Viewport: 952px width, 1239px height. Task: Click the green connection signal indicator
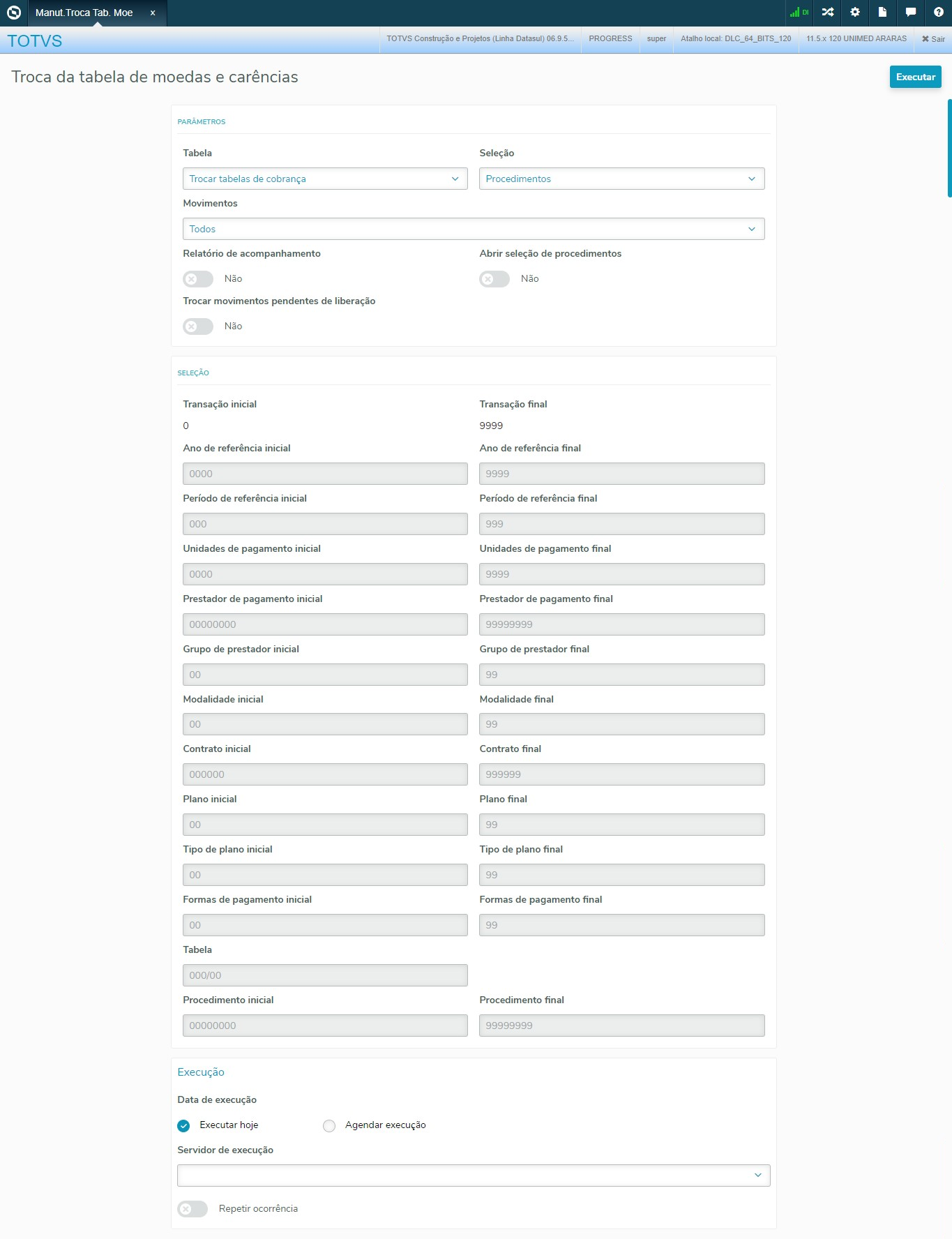799,13
